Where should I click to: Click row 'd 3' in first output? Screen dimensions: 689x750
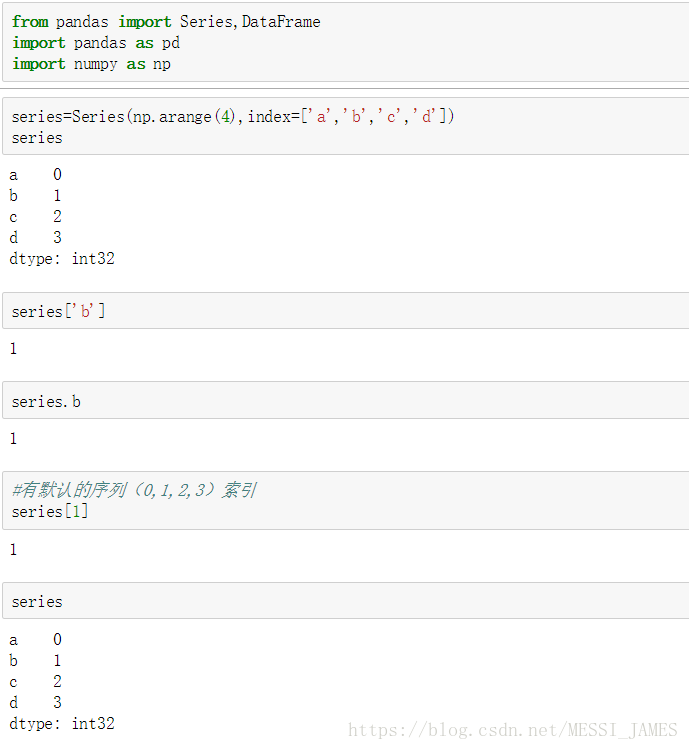[35, 238]
